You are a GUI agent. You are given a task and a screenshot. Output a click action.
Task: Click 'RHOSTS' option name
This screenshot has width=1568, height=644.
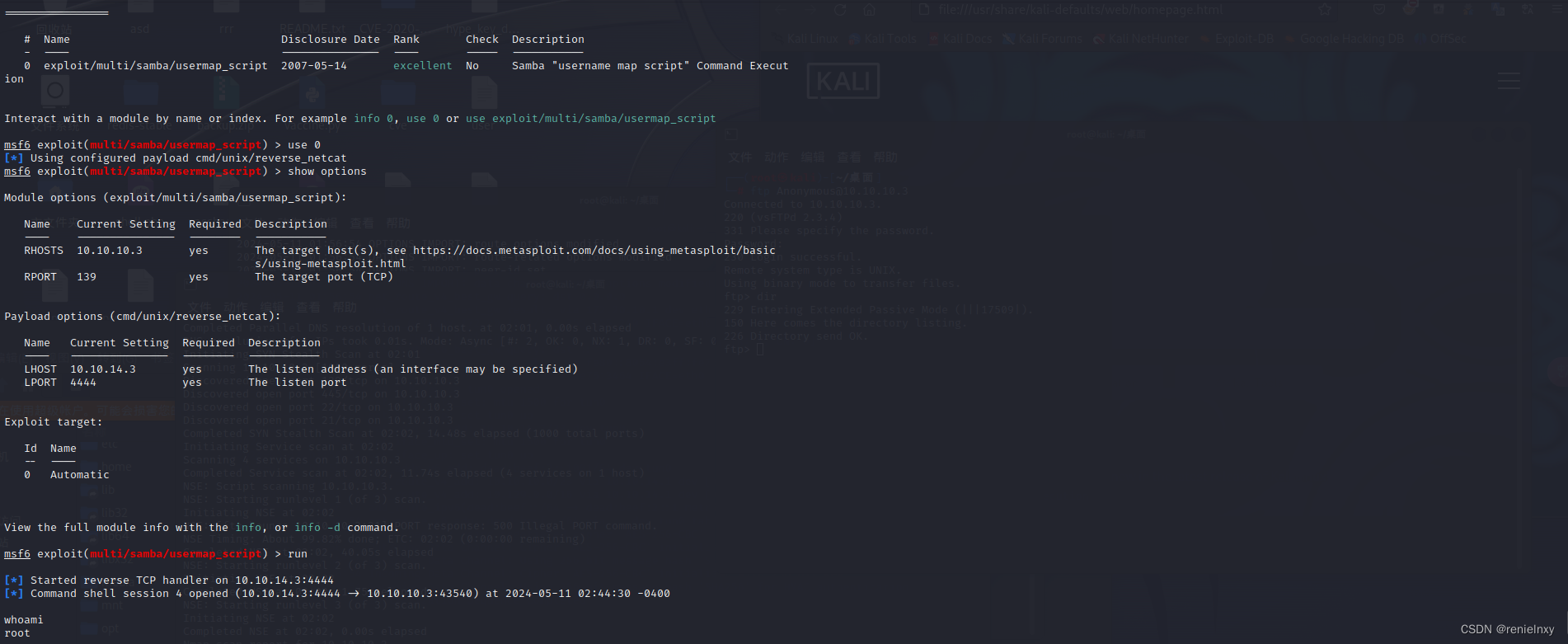(x=44, y=251)
